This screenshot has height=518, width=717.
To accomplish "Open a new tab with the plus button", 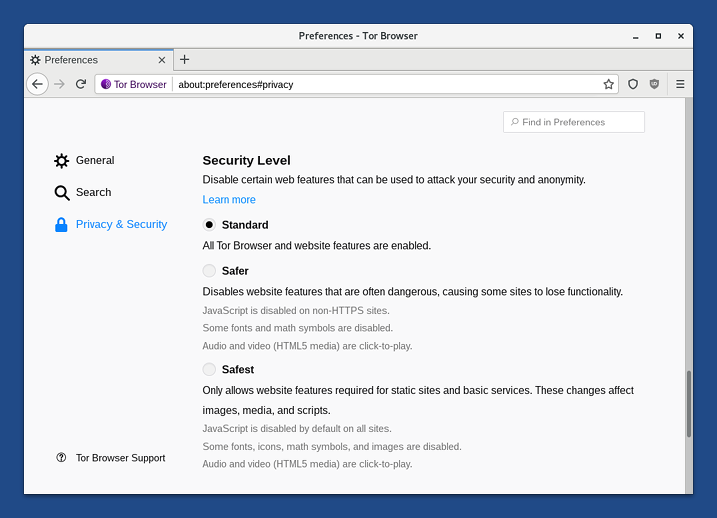I will tap(184, 59).
